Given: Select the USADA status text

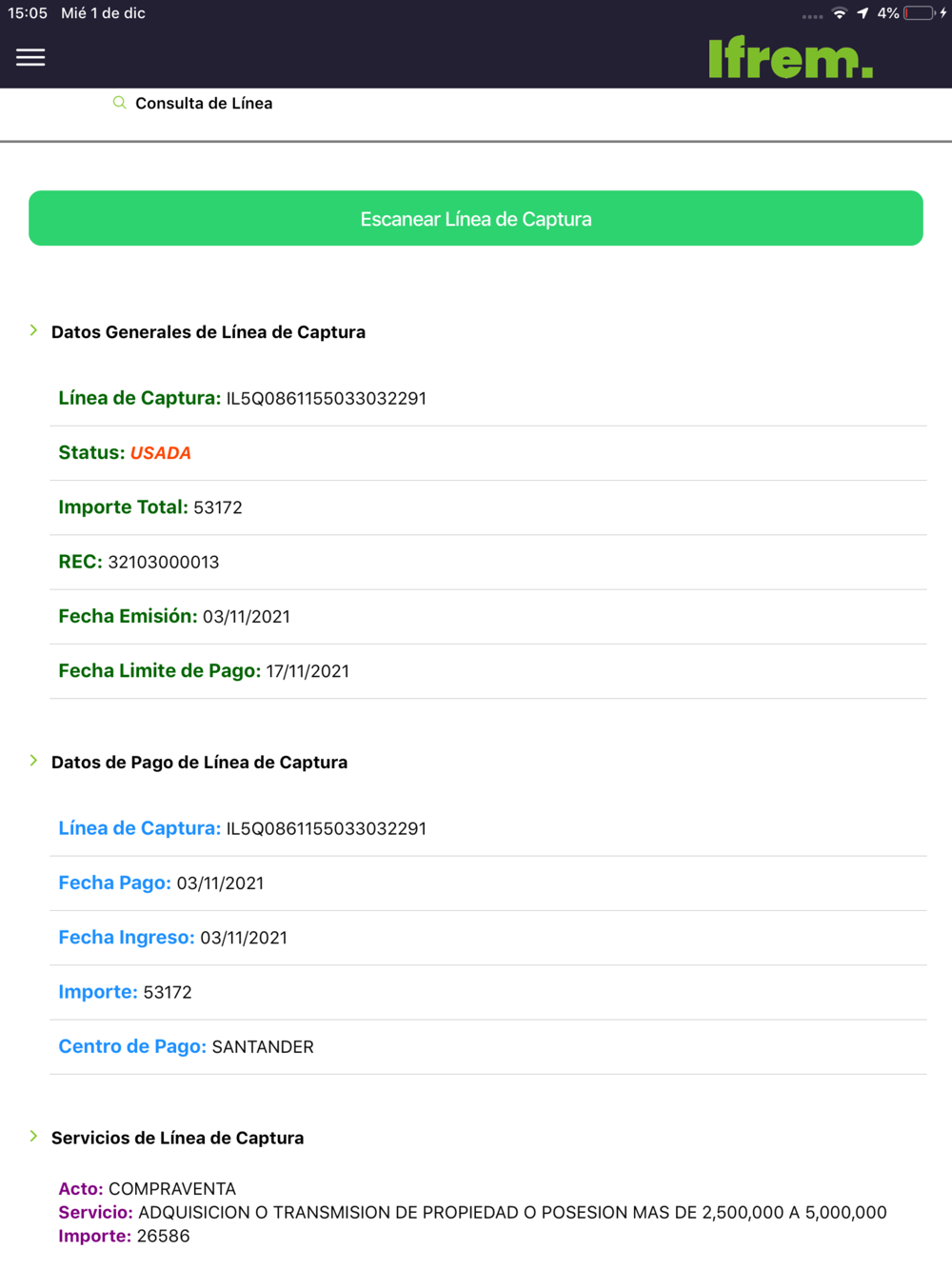Looking at the screenshot, I should pos(161,453).
